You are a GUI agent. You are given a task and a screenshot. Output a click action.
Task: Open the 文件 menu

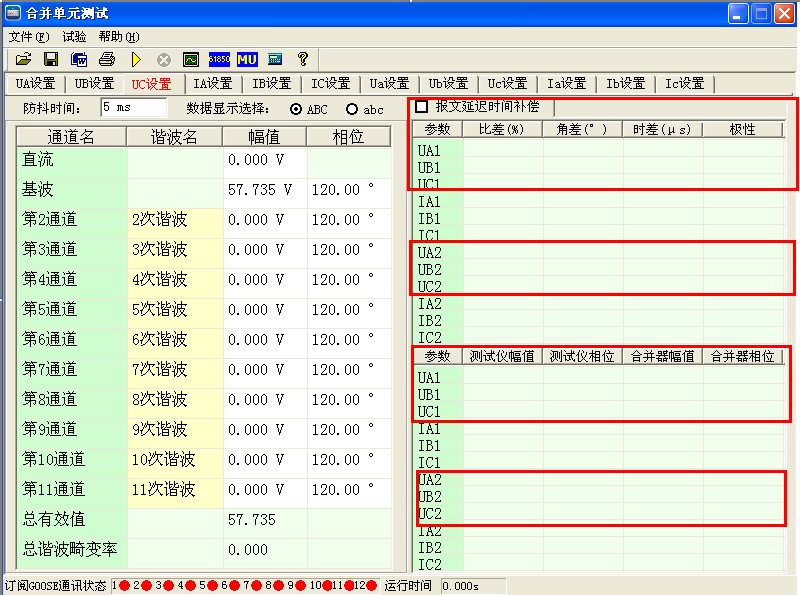point(28,36)
